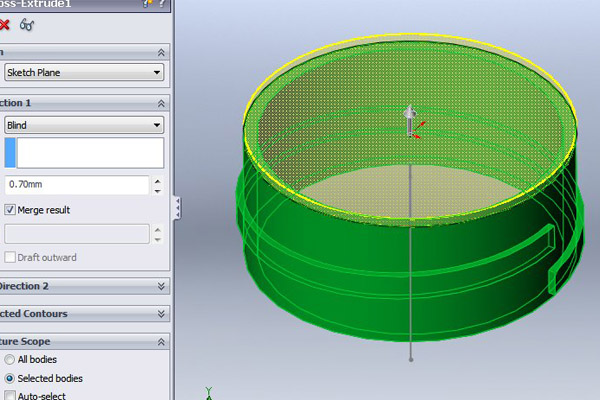This screenshot has width=600, height=400.
Task: Click the red sketch origin marker
Action: tap(417, 130)
